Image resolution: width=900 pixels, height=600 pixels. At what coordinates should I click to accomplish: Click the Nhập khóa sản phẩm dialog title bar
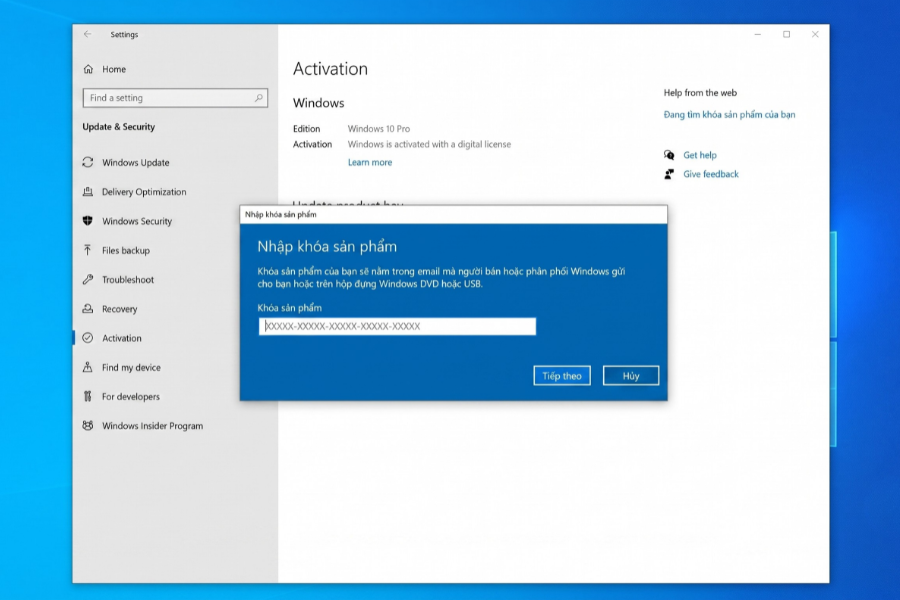[x=453, y=214]
